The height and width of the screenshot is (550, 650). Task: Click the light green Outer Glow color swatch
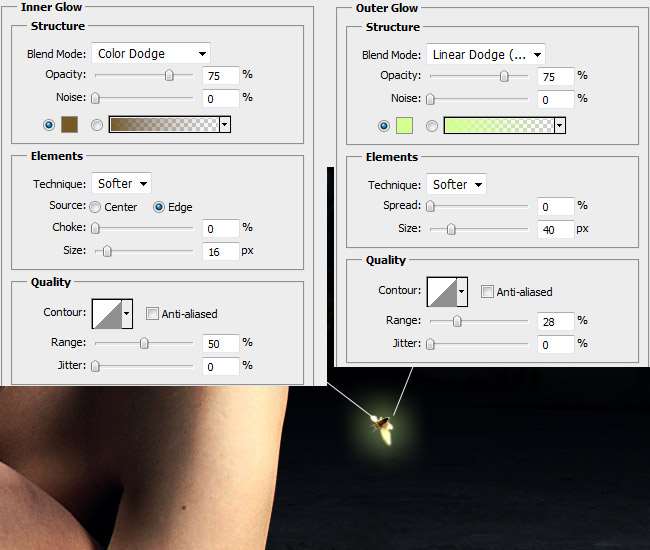[404, 125]
